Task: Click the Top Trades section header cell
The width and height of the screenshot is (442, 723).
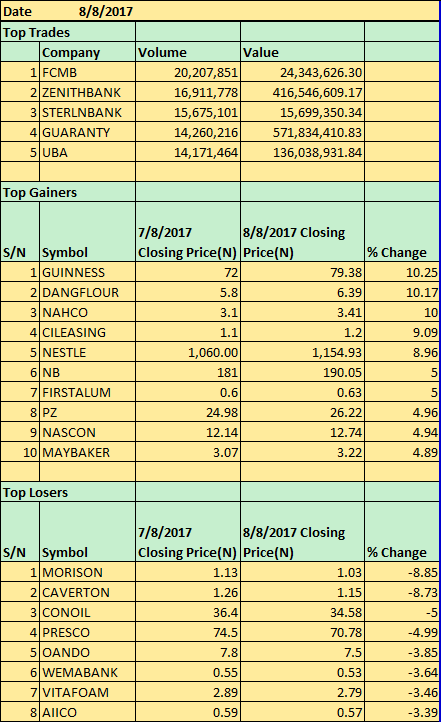Action: click(x=68, y=32)
